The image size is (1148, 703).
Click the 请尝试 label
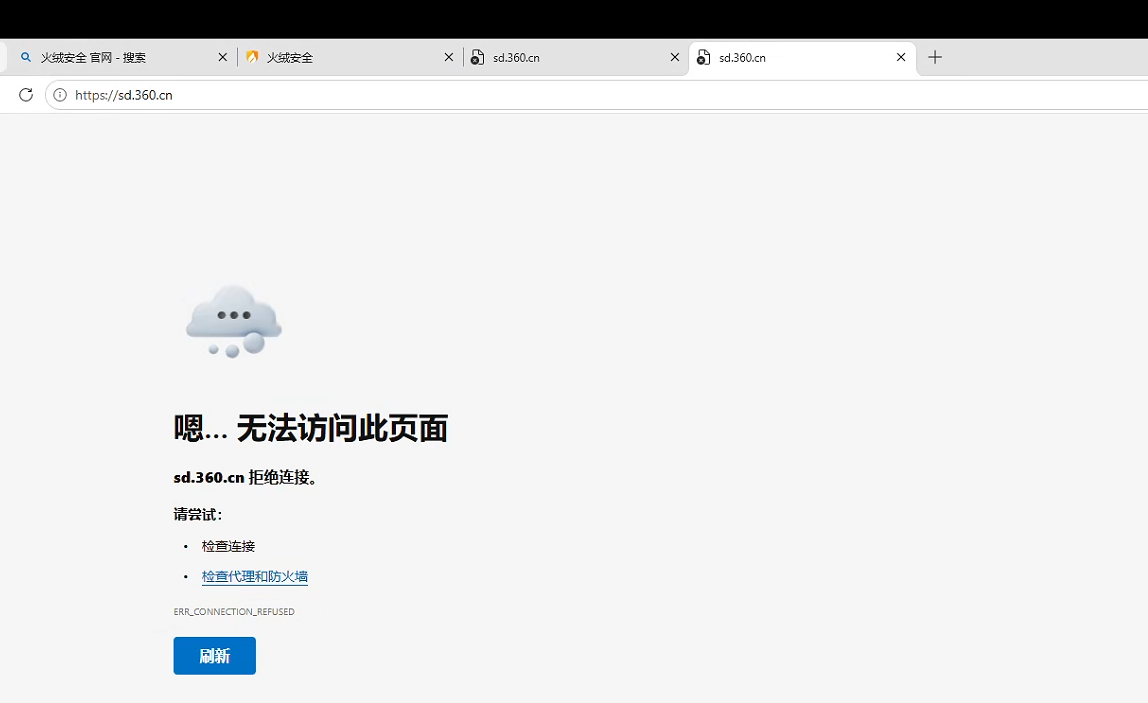click(x=198, y=514)
